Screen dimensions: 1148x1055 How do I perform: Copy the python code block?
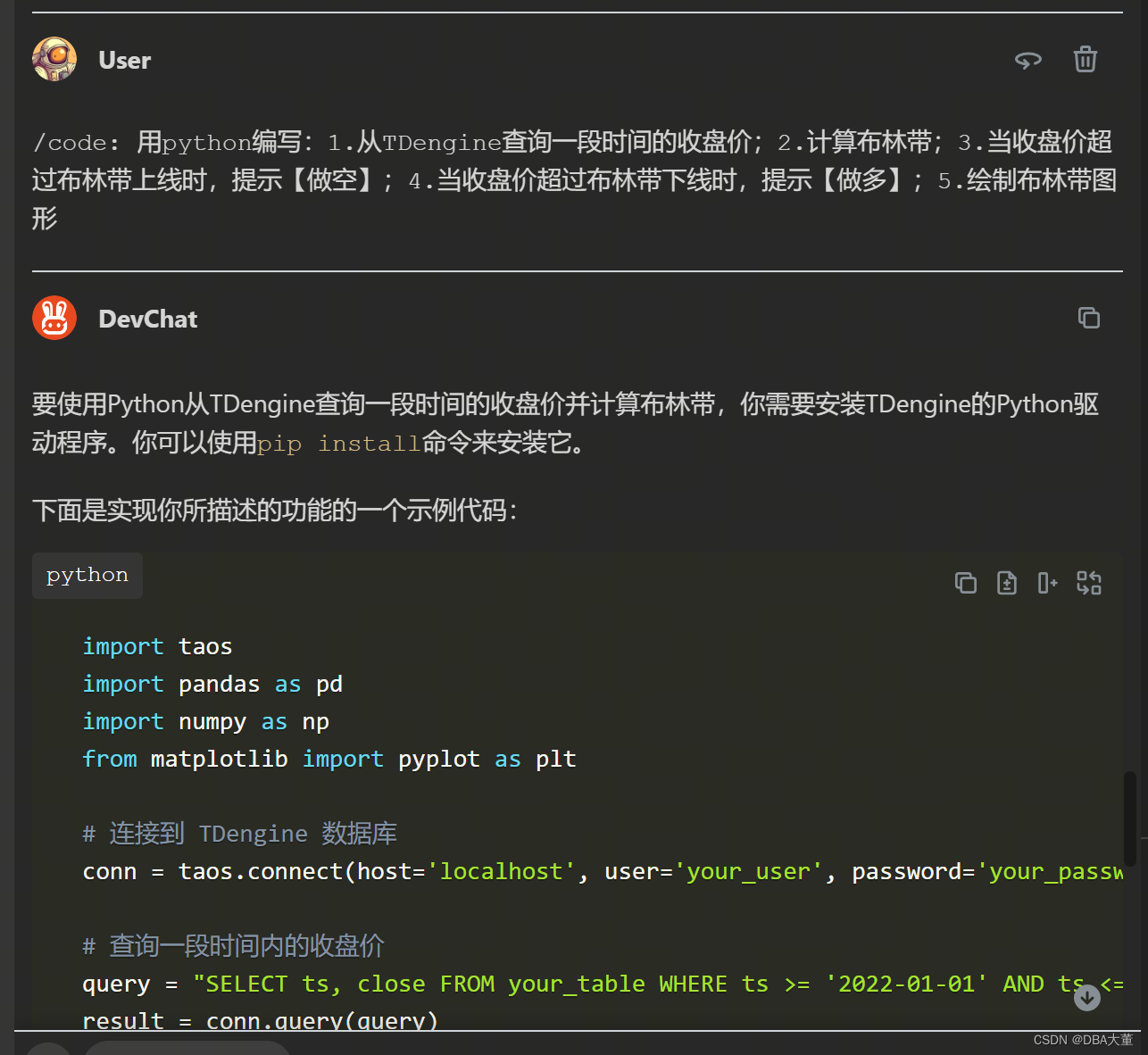(965, 583)
